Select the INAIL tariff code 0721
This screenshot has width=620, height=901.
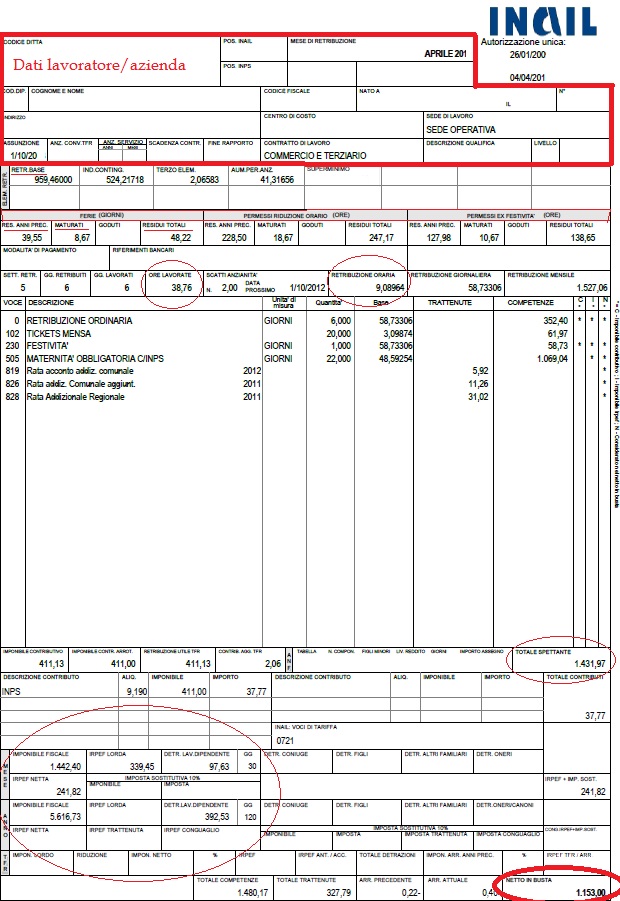tap(287, 740)
